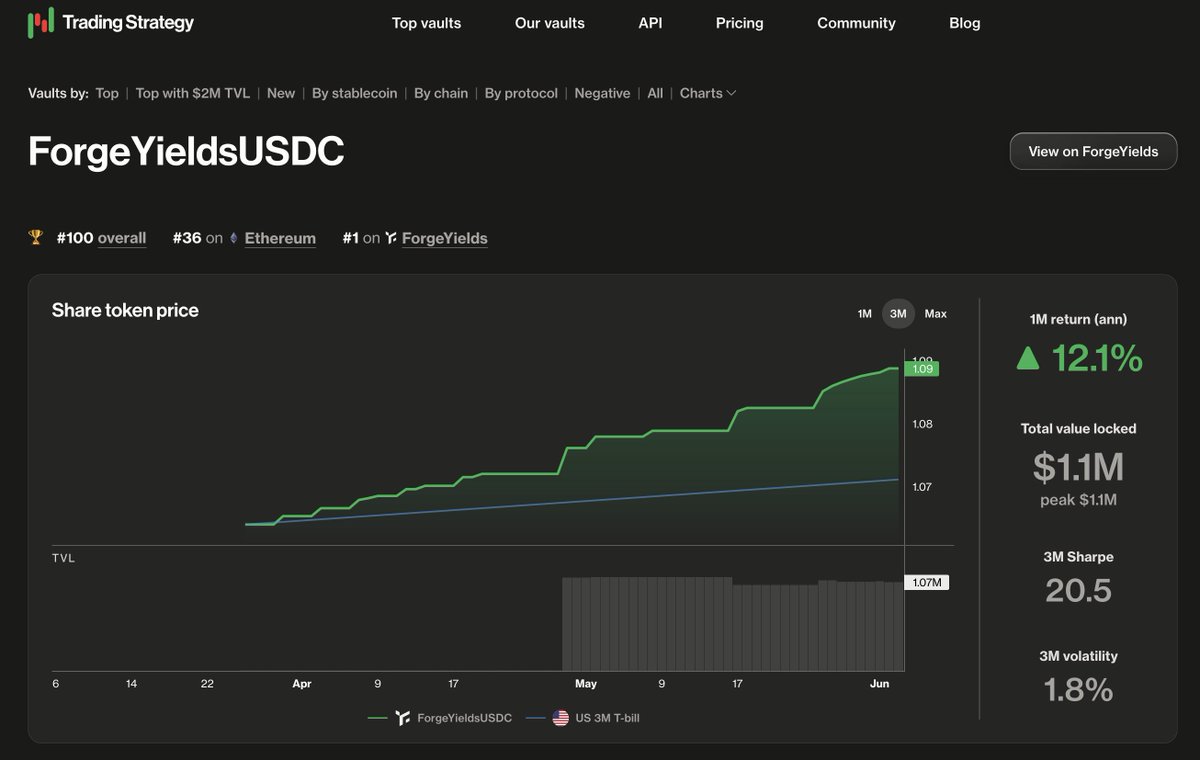Click the Total value locked label
This screenshot has height=760, width=1200.
(1078, 428)
